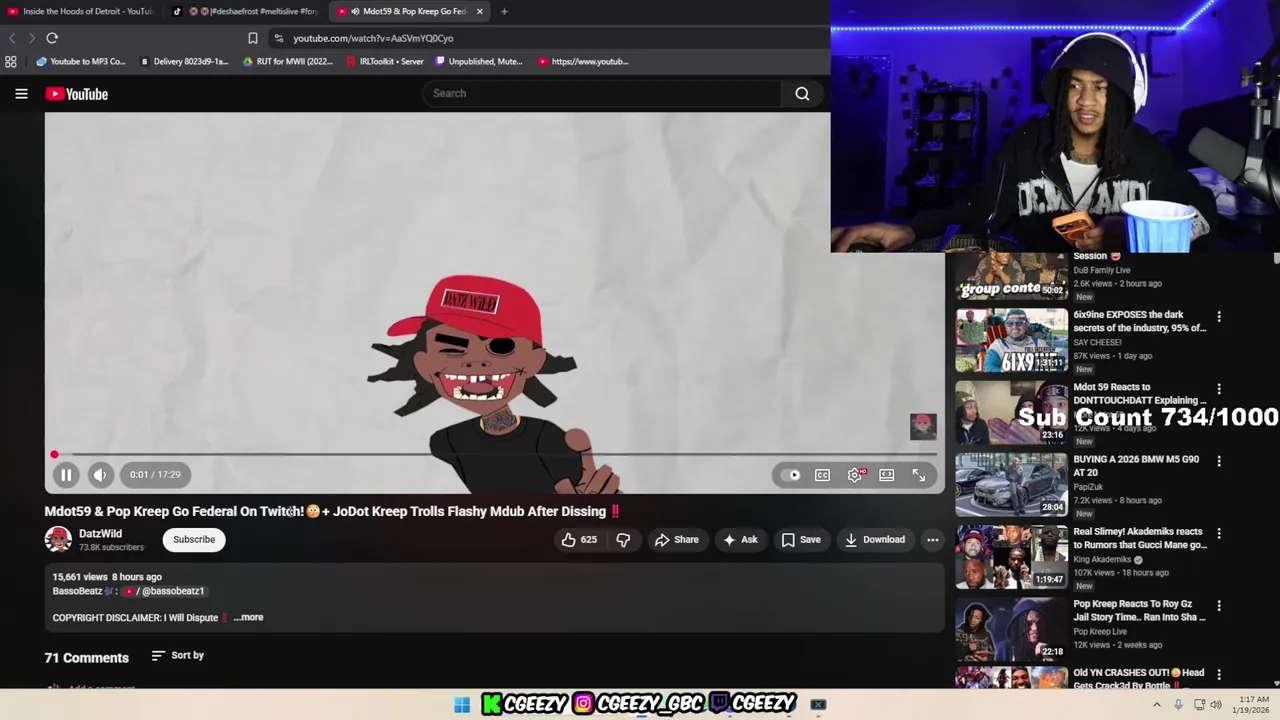Close the Mdot59 & Pop Kreep tab

[480, 11]
